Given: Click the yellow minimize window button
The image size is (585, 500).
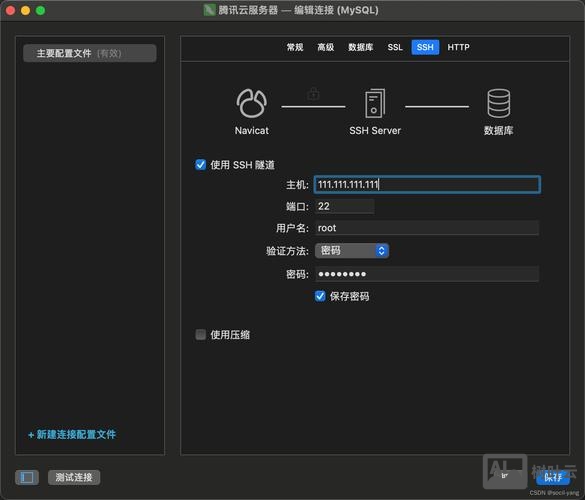Looking at the screenshot, I should pos(25,10).
